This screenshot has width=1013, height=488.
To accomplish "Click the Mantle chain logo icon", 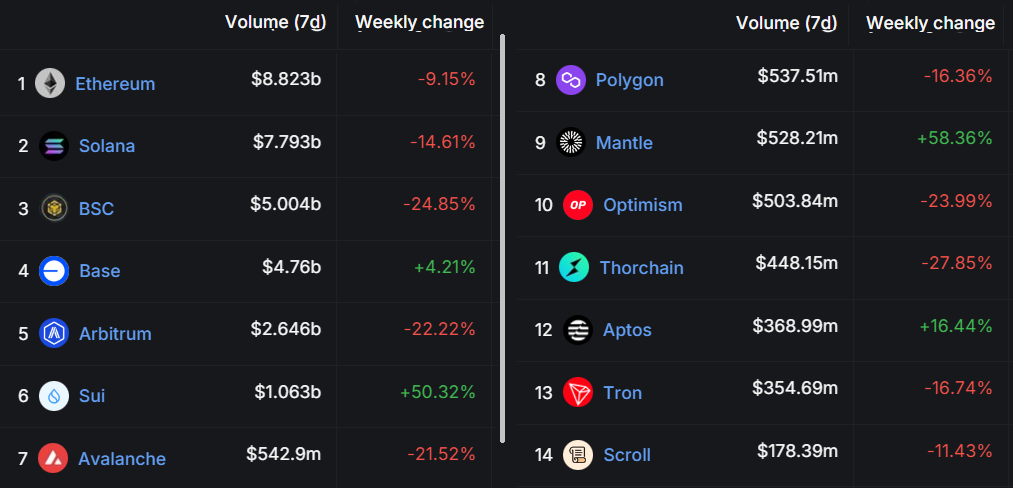I will click(570, 143).
